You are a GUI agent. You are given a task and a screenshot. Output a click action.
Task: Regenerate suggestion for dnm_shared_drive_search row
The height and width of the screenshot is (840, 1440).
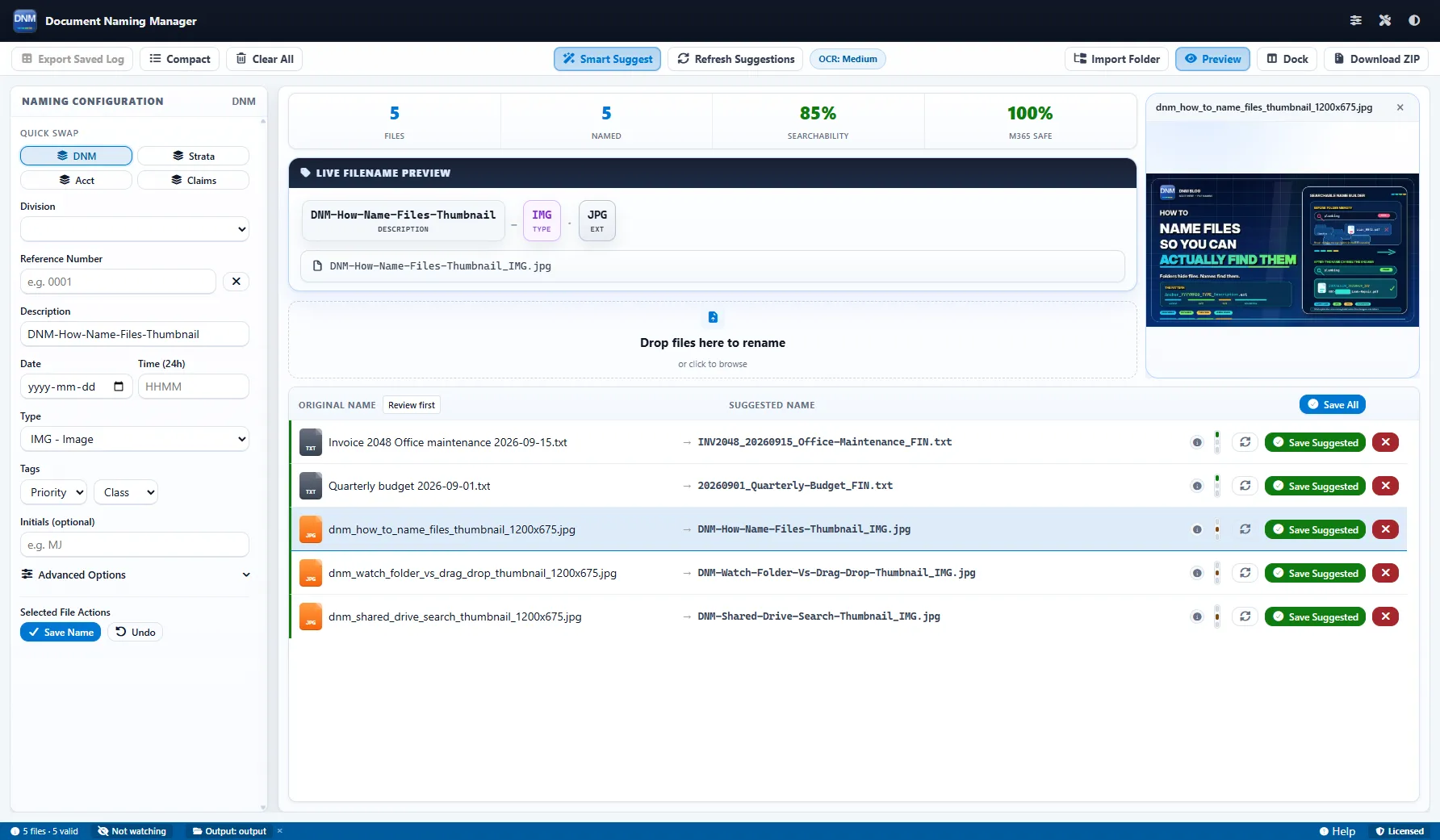tap(1245, 616)
